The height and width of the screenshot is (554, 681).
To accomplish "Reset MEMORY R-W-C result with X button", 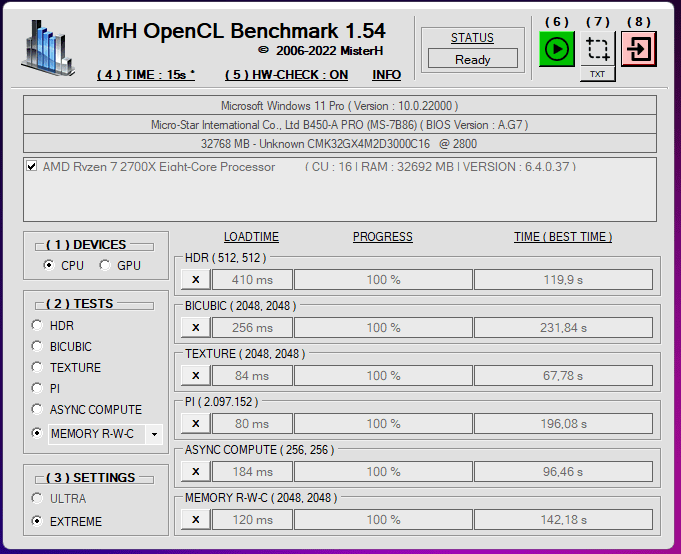I will [x=196, y=519].
